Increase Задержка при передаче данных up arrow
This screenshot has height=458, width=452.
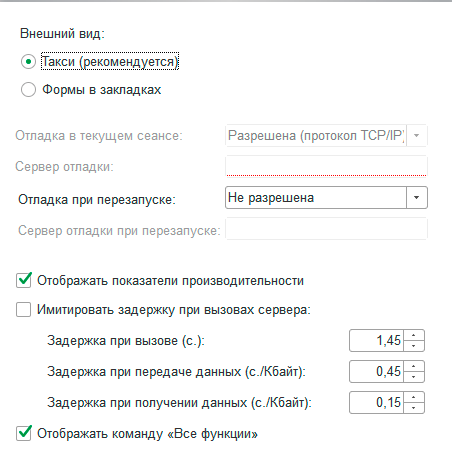[414, 366]
